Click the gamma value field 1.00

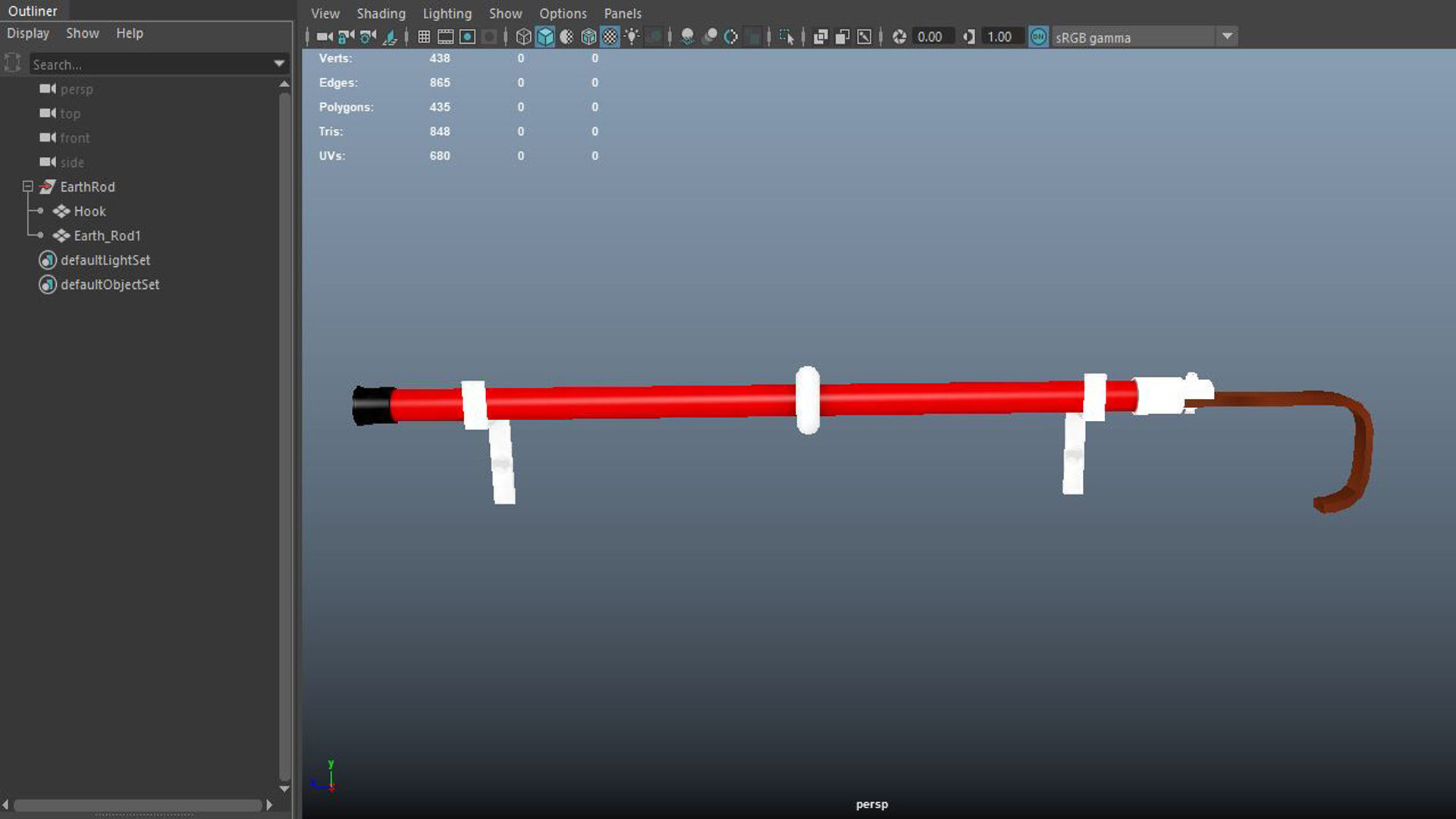(x=999, y=36)
